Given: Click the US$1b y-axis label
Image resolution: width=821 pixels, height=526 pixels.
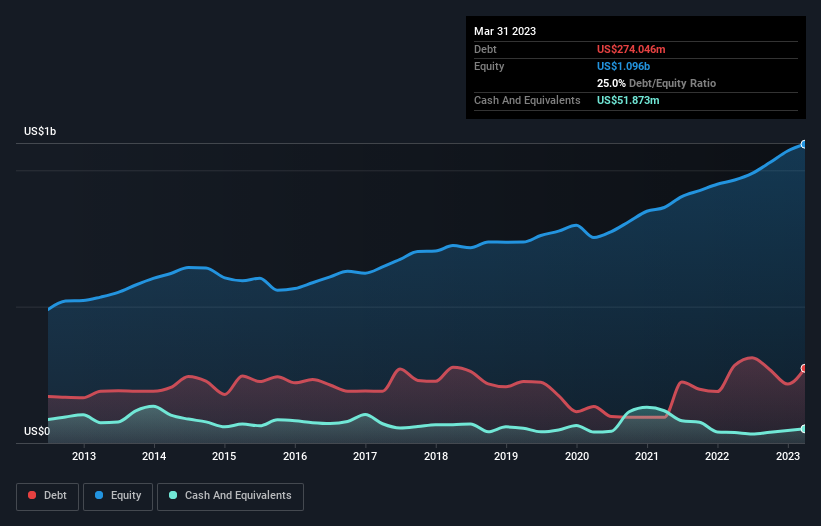Looking at the screenshot, I should [x=40, y=131].
